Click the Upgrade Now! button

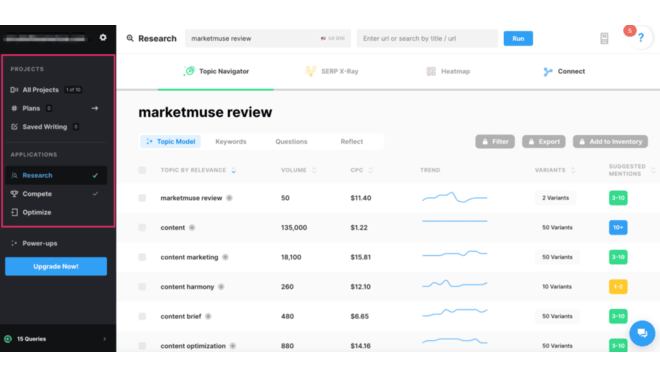56,266
